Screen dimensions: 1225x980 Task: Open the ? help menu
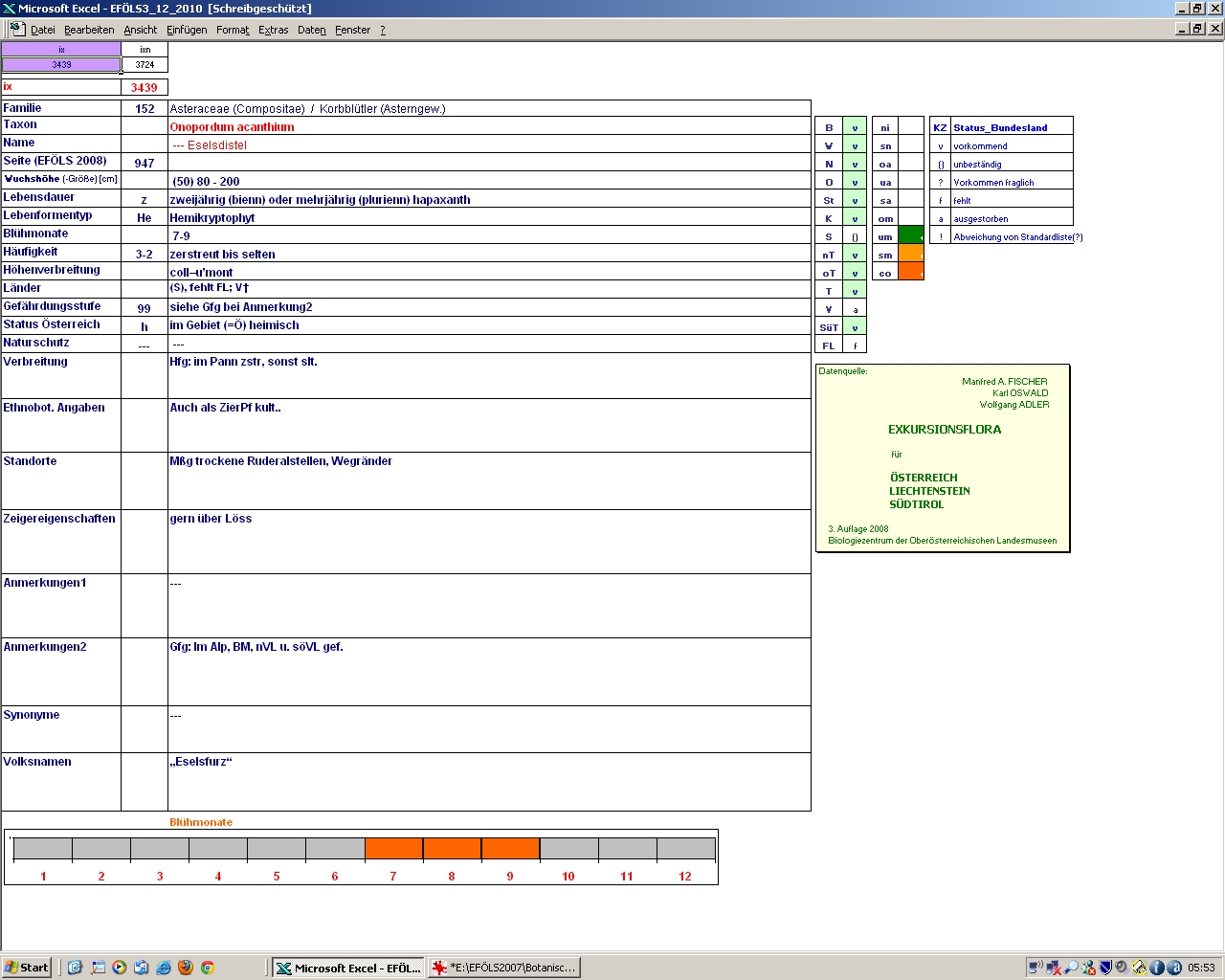[383, 30]
